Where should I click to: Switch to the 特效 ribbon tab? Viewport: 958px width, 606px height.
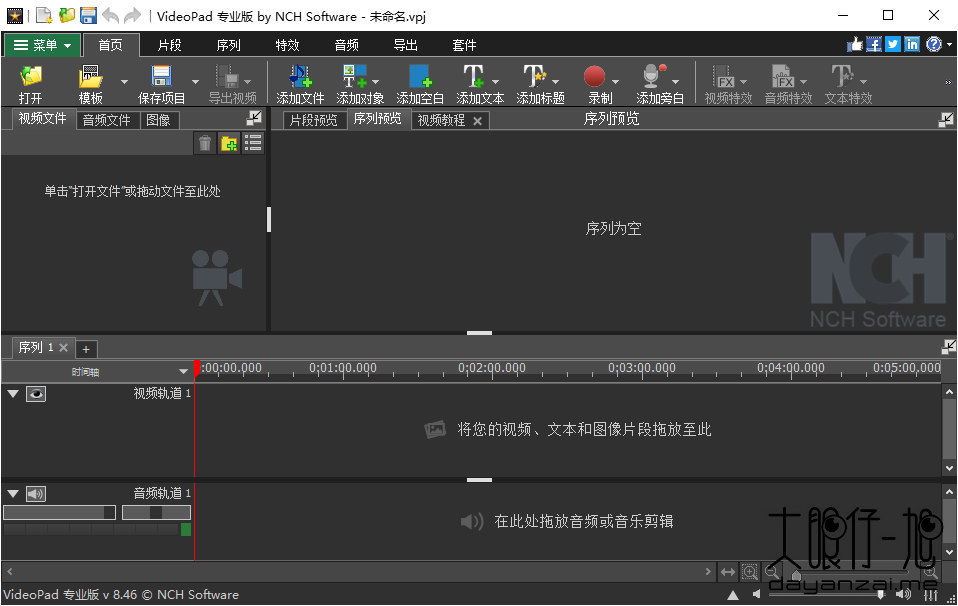tap(287, 45)
